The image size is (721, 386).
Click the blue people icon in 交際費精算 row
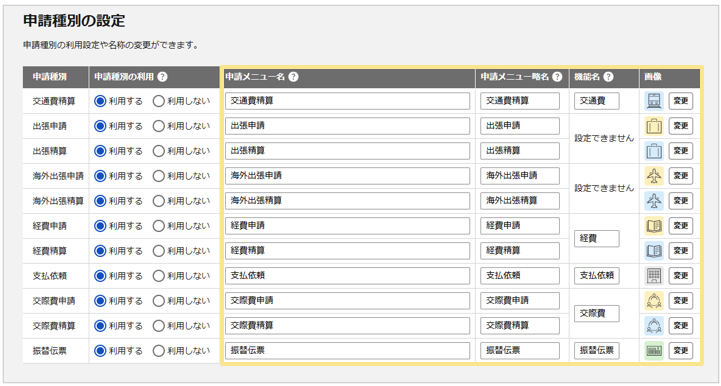tap(654, 326)
